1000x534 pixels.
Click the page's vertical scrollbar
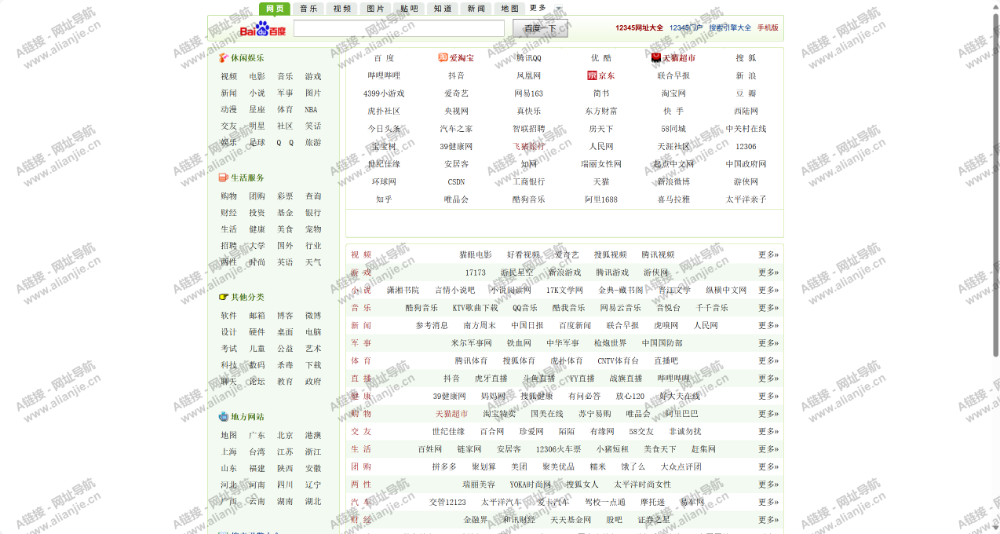coord(996,185)
